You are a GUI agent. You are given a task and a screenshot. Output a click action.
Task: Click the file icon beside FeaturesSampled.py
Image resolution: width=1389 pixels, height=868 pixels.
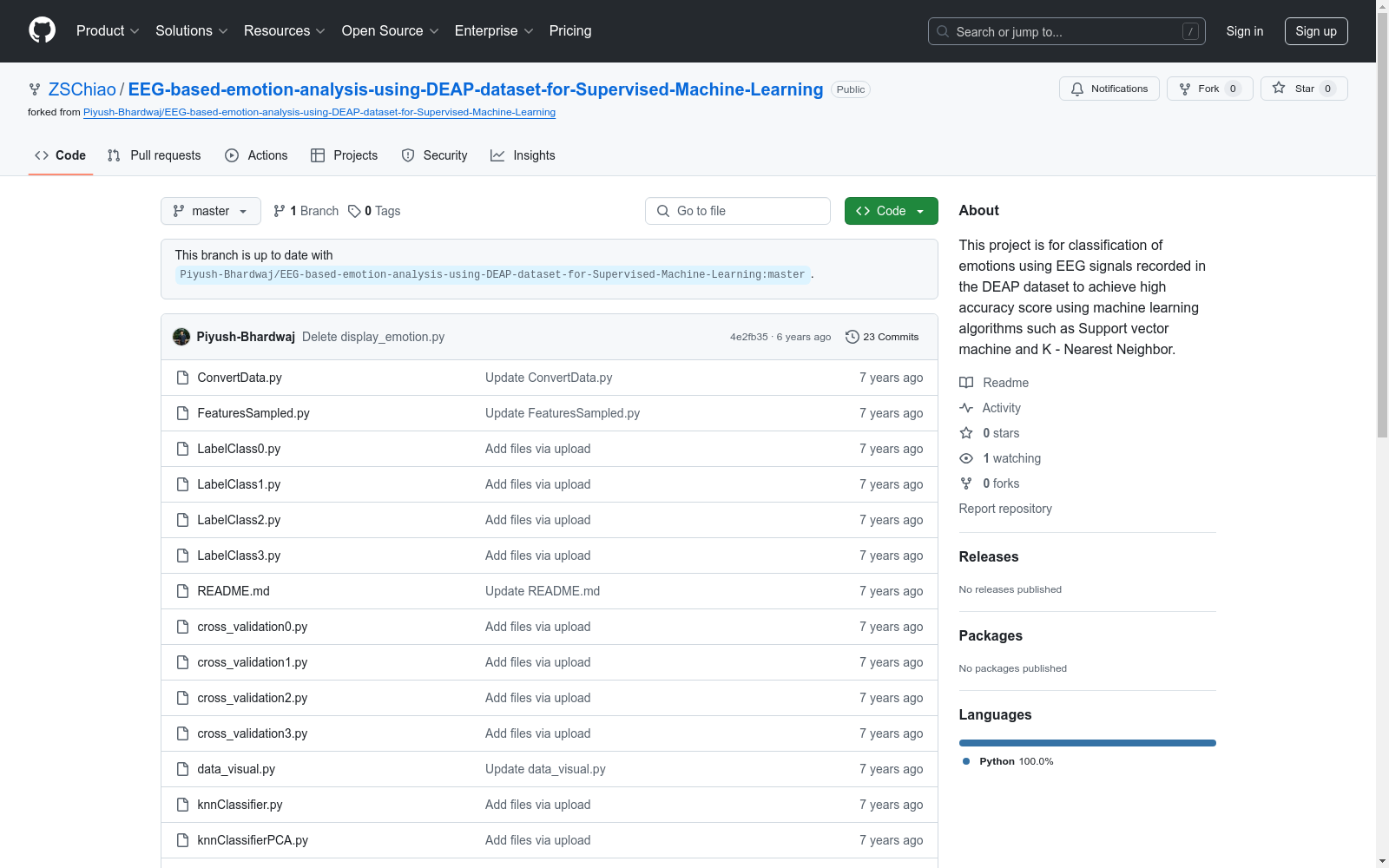click(182, 413)
